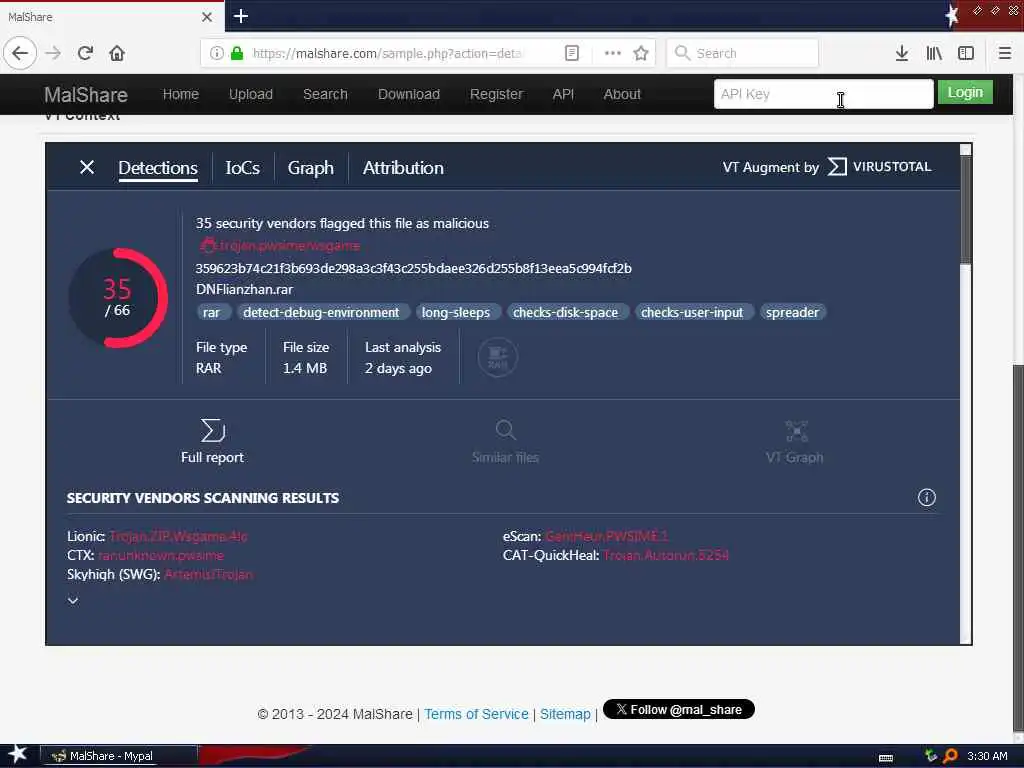The height and width of the screenshot is (768, 1024).
Task: Switch to the Attribution tab
Action: point(403,168)
